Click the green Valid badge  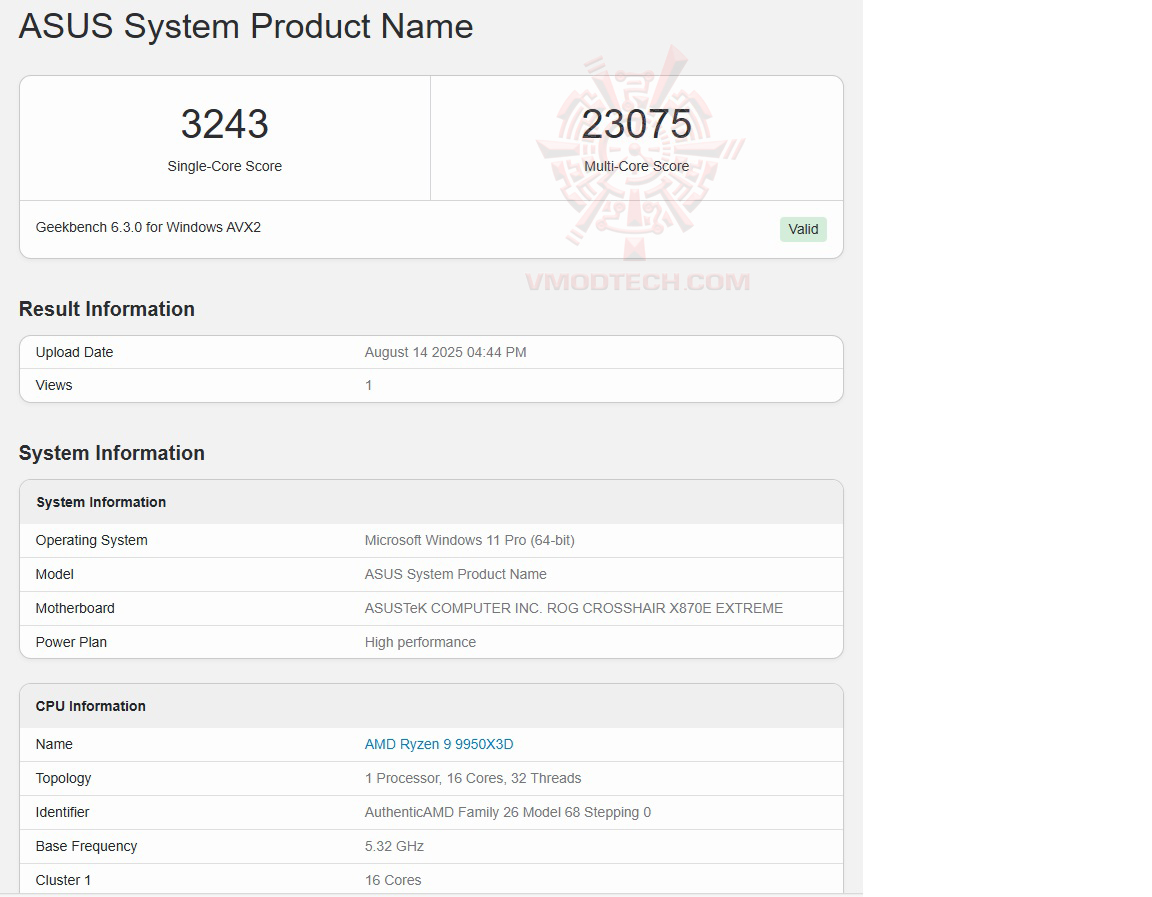pos(803,229)
